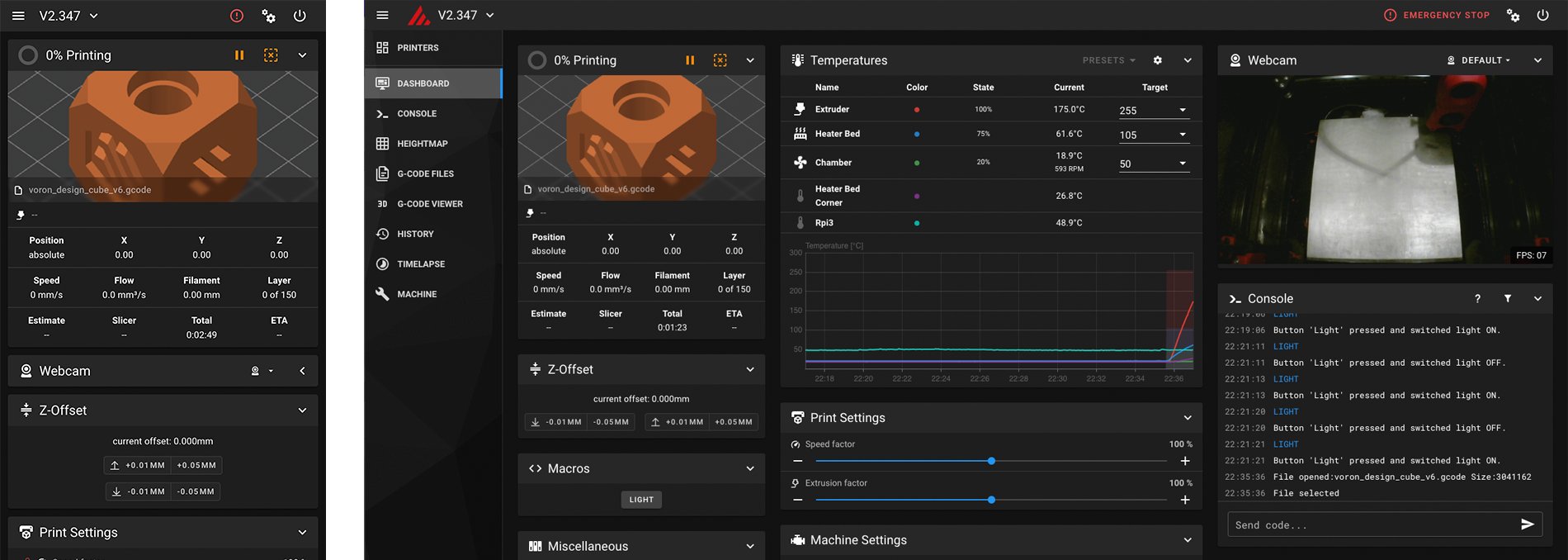Open the temperature Presets dropdown
The width and height of the screenshot is (1568, 560).
(x=1108, y=60)
